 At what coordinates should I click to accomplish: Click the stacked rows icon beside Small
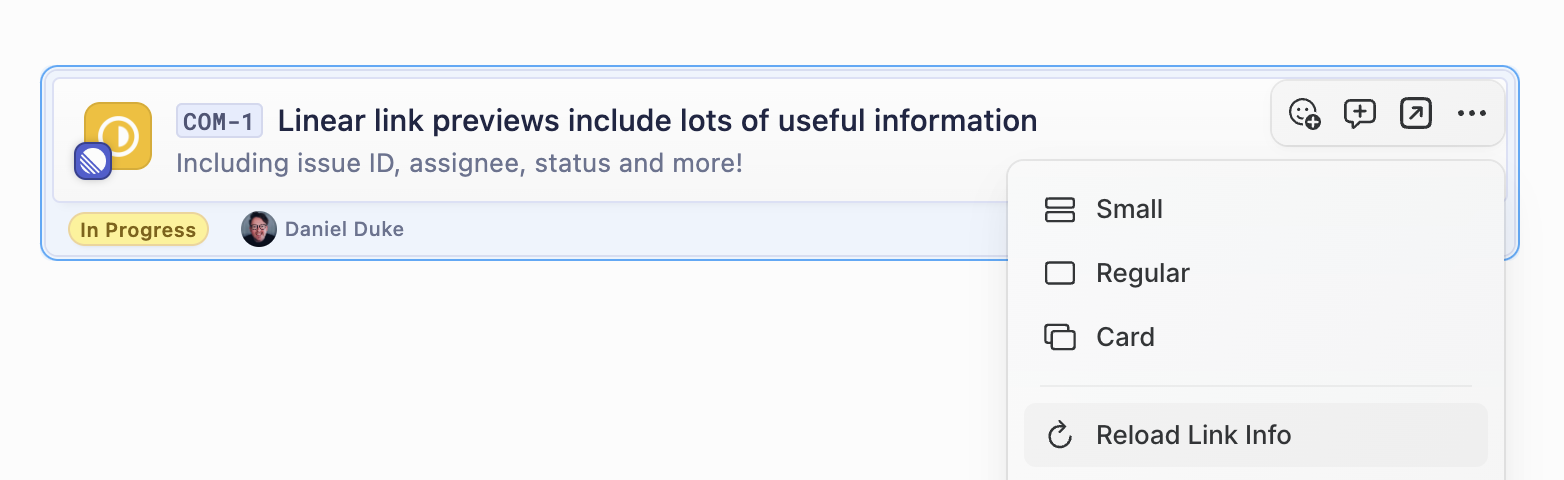pos(1059,209)
